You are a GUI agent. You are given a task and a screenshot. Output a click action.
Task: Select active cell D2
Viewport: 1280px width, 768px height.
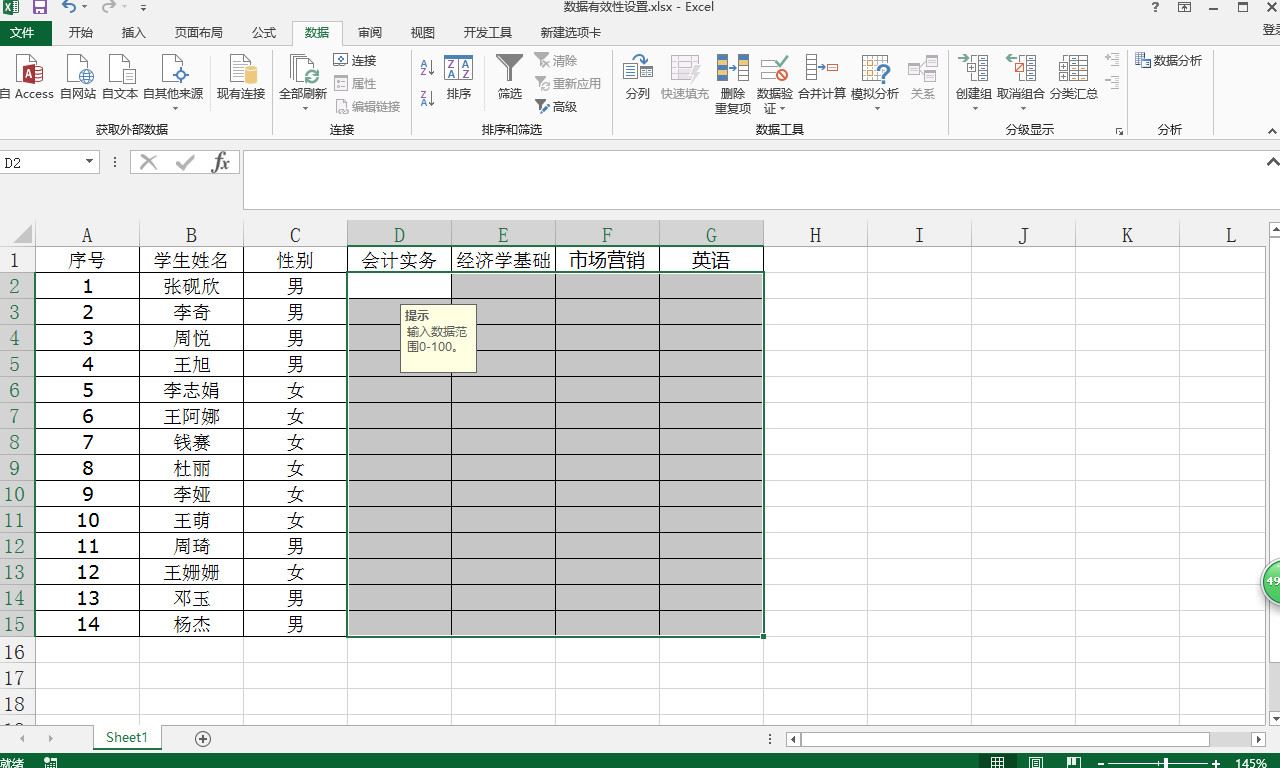(x=399, y=286)
